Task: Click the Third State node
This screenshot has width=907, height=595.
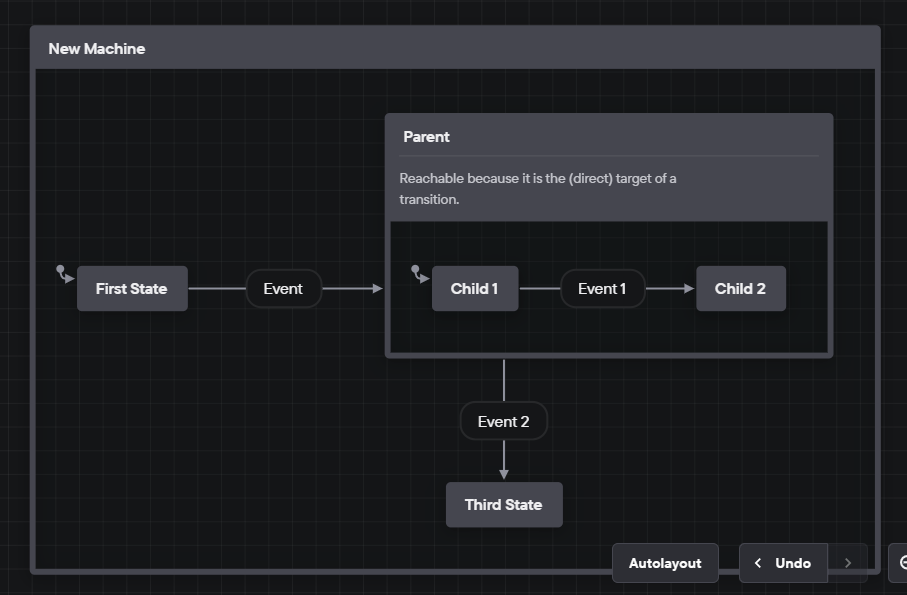Action: (504, 505)
